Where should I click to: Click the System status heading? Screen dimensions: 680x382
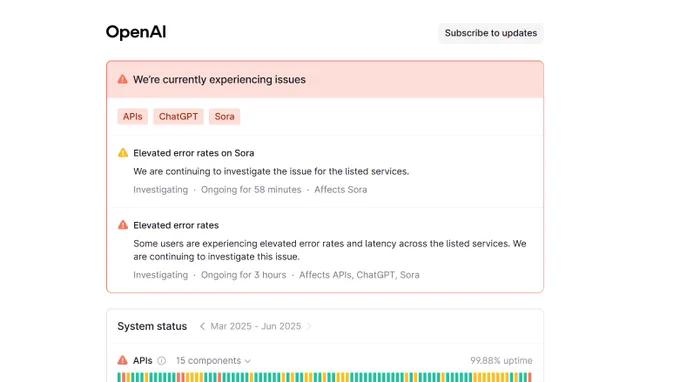[x=152, y=326]
